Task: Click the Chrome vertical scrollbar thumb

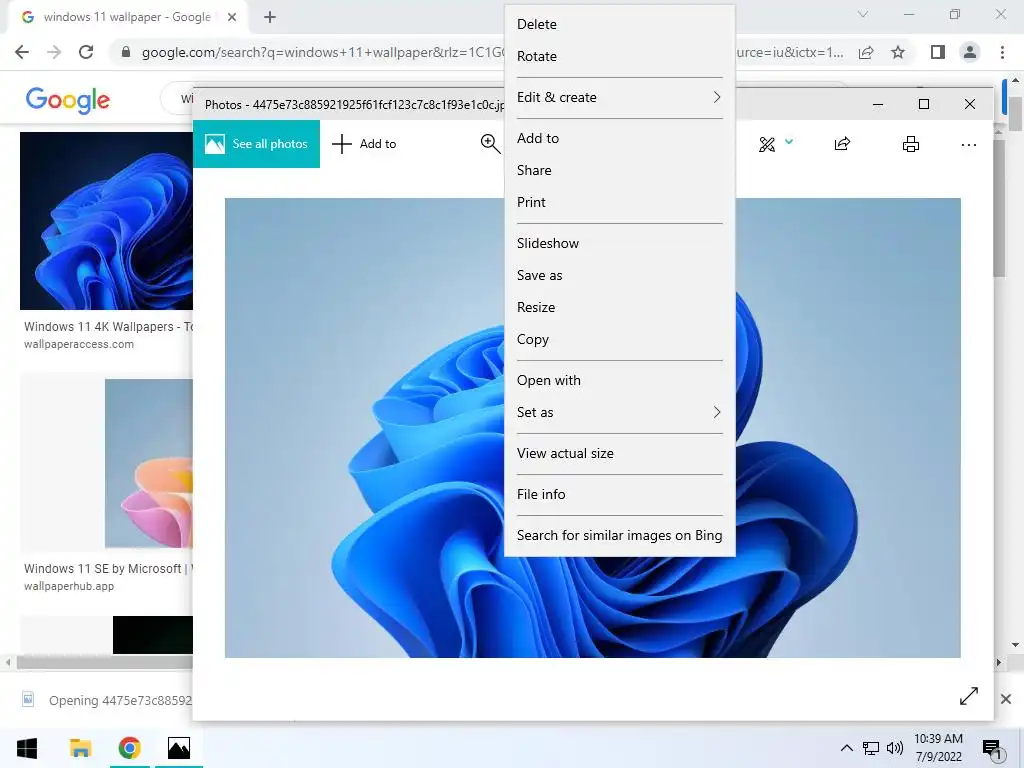Action: click(x=1015, y=113)
